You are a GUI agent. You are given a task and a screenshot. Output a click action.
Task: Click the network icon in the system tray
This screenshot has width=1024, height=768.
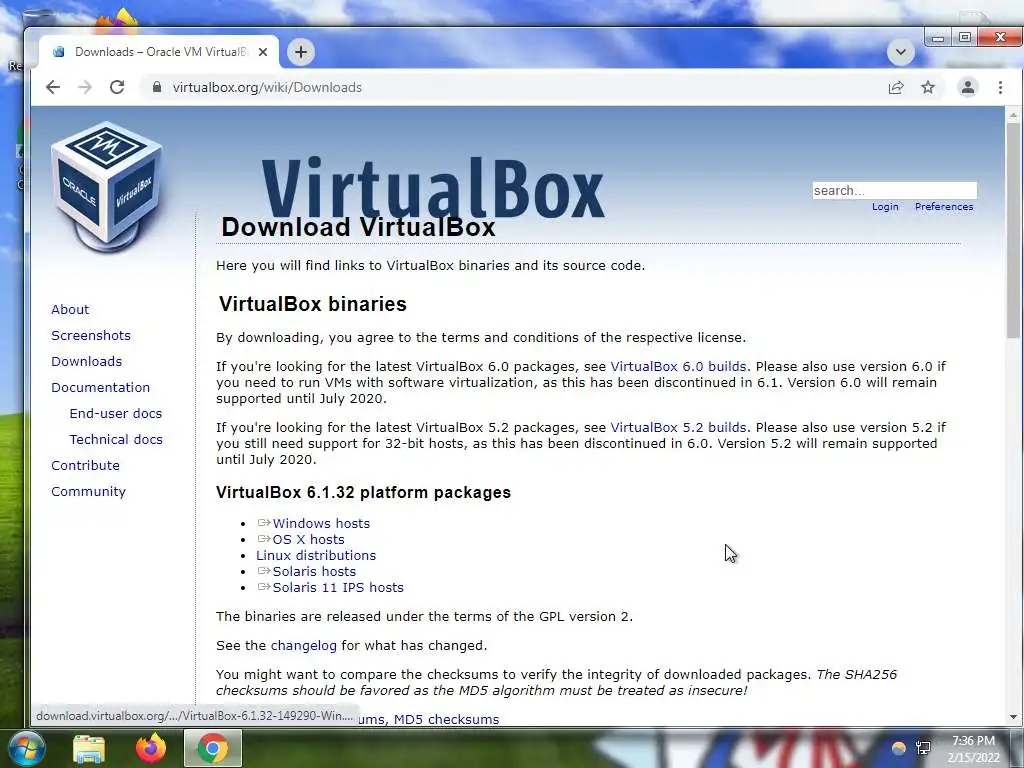pyautogui.click(x=923, y=748)
